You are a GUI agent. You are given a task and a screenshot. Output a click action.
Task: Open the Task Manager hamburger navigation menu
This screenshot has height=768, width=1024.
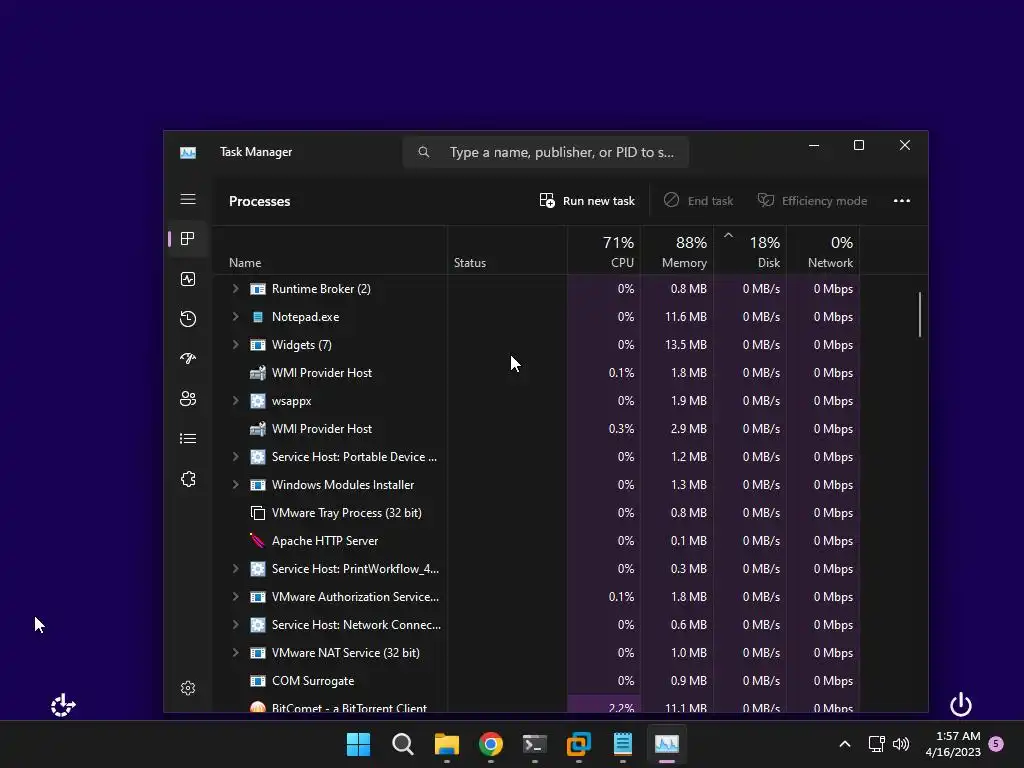(x=188, y=199)
